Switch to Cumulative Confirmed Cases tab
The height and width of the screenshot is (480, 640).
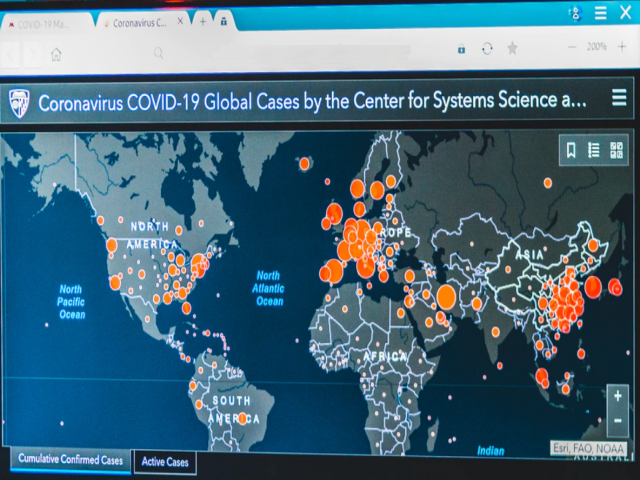71,460
